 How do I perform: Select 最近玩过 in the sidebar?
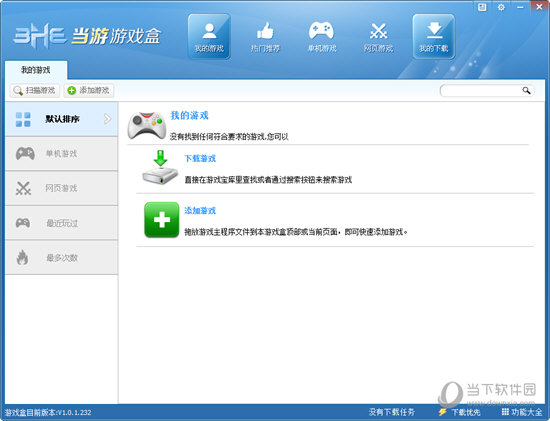tap(61, 223)
